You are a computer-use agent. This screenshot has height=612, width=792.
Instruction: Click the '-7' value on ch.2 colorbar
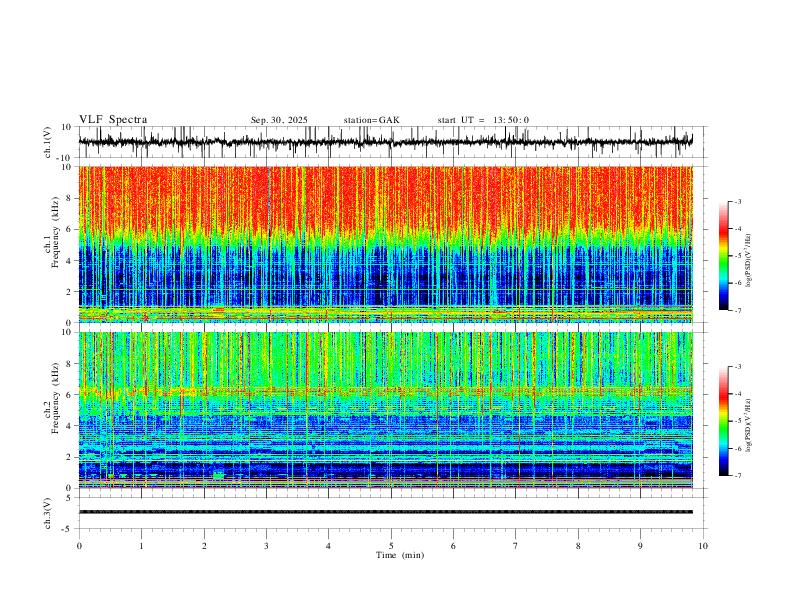(x=737, y=476)
